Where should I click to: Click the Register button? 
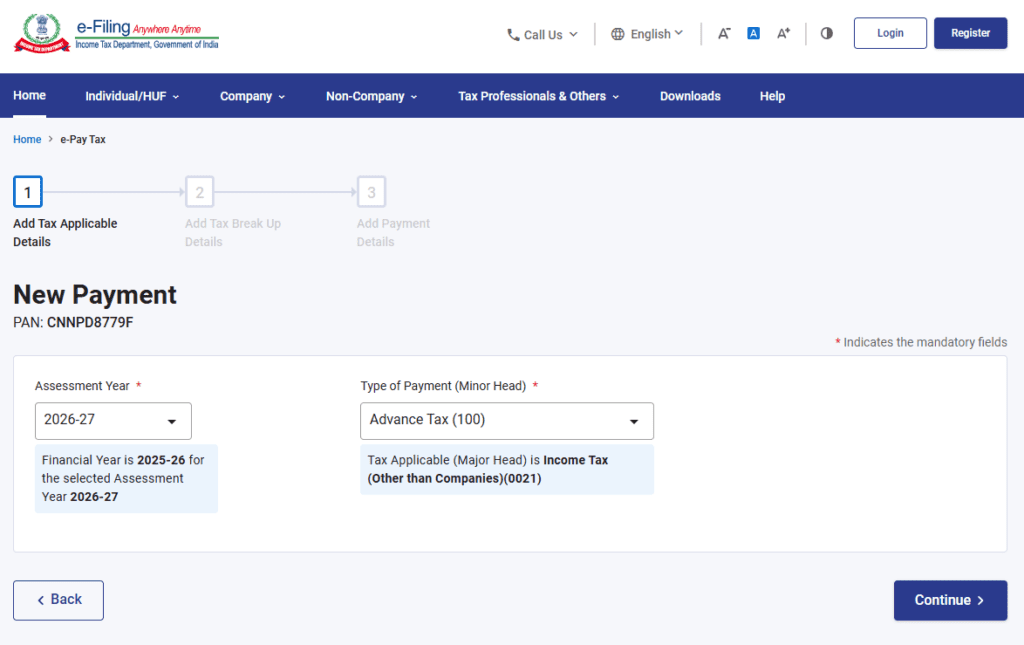tap(970, 33)
